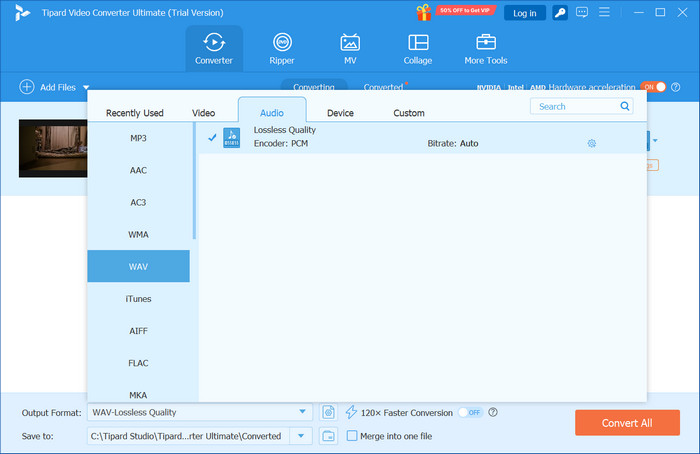Click the Tipard app logo

[21, 12]
